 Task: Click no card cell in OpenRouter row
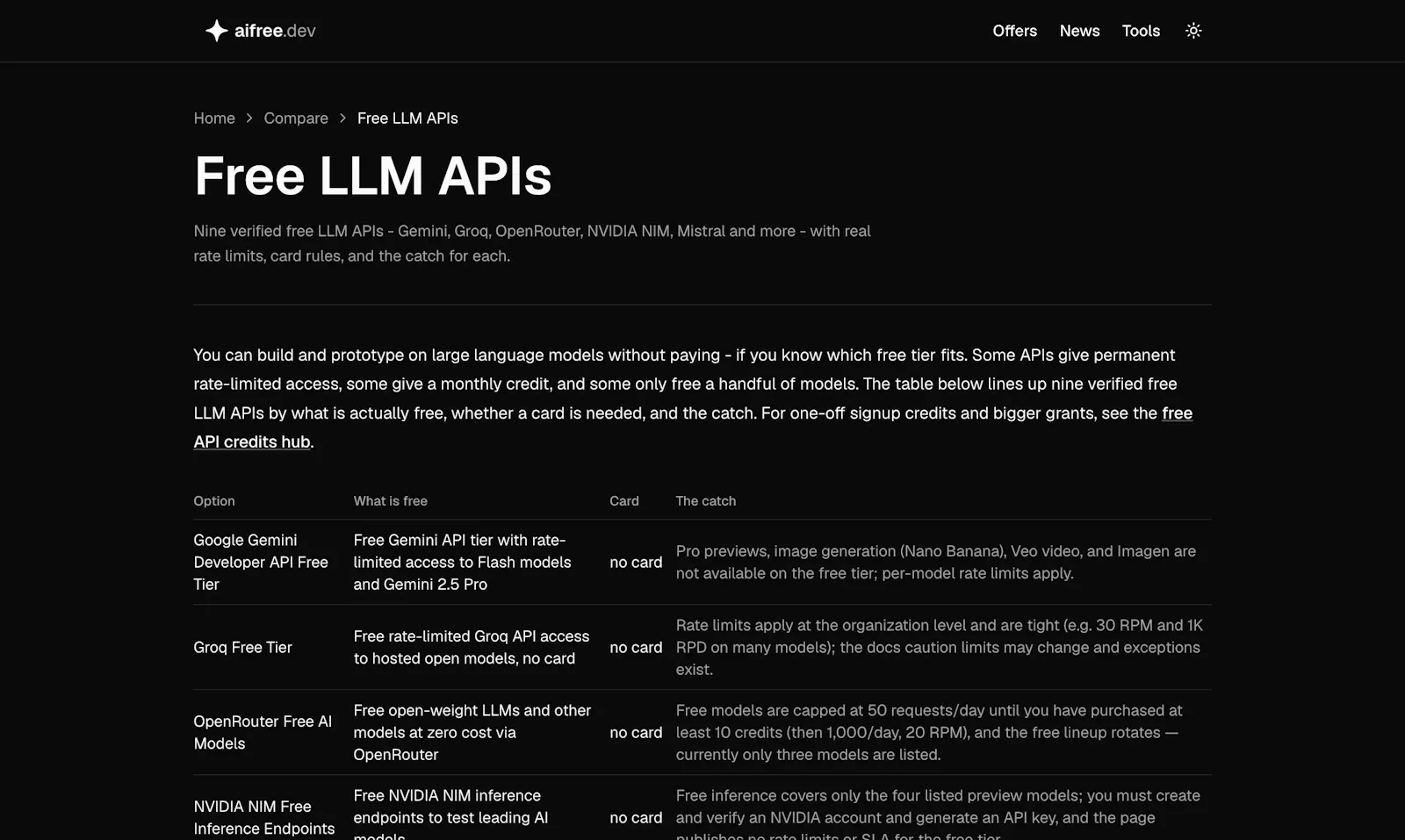636,733
